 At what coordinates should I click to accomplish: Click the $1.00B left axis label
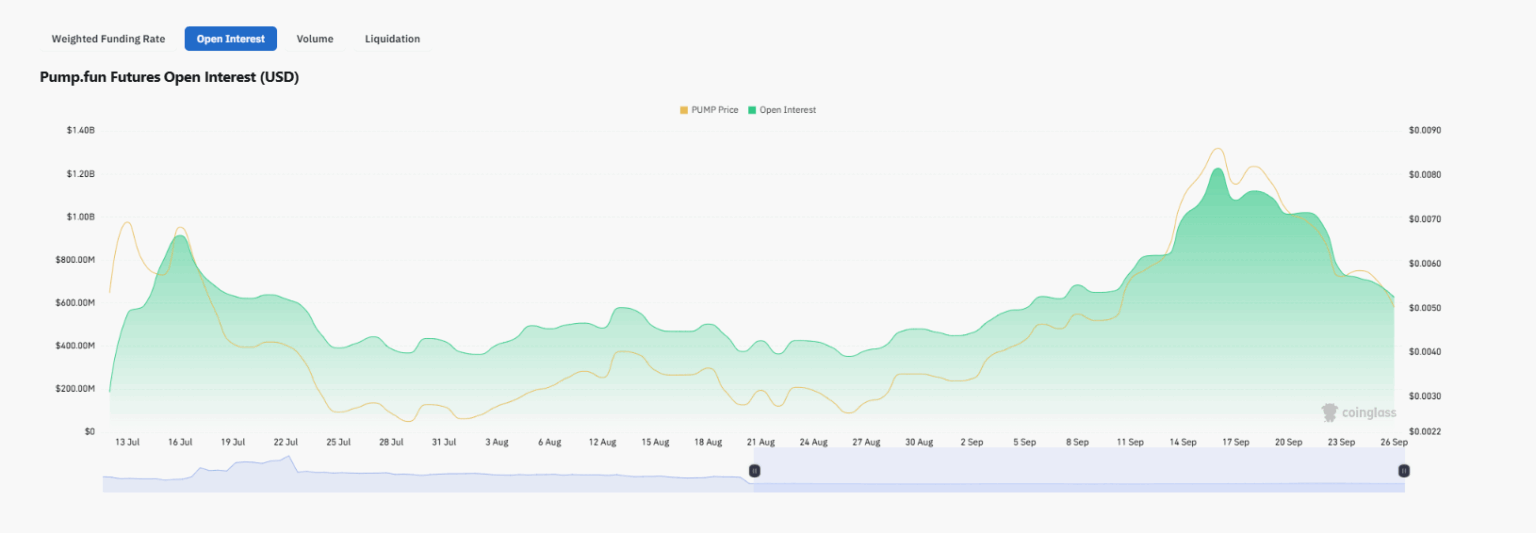pyautogui.click(x=81, y=217)
